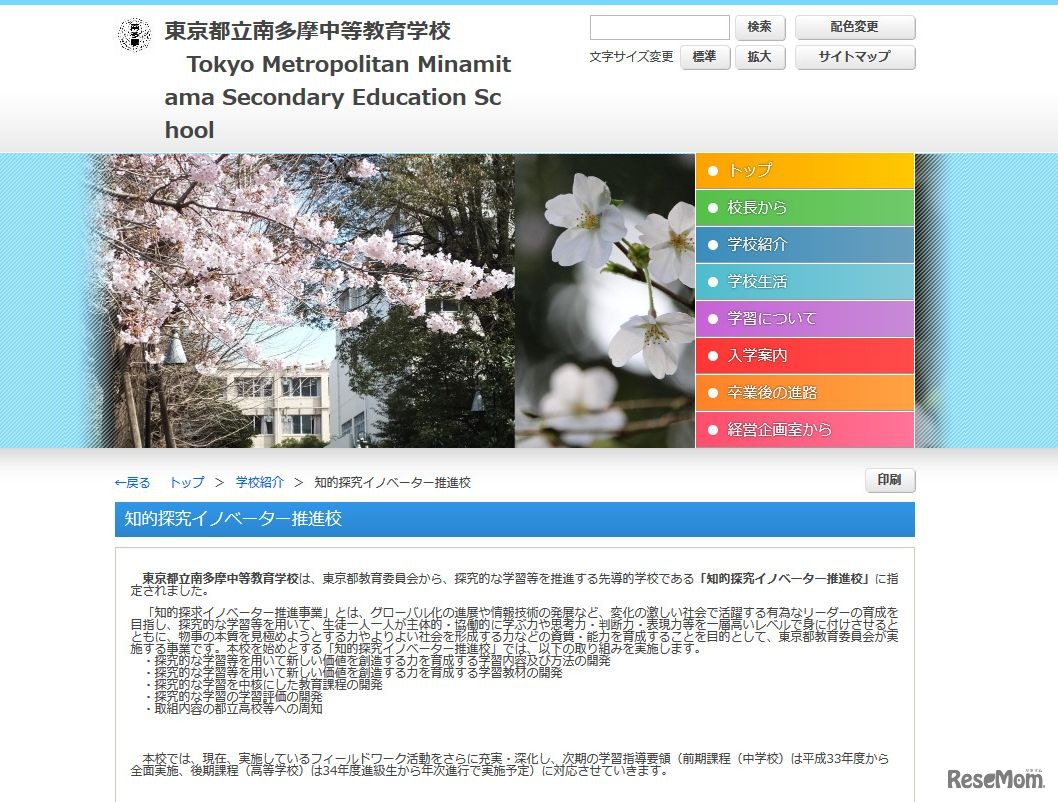Click the 学校紹介 breadcrumb link
1058x802 pixels.
(257, 481)
